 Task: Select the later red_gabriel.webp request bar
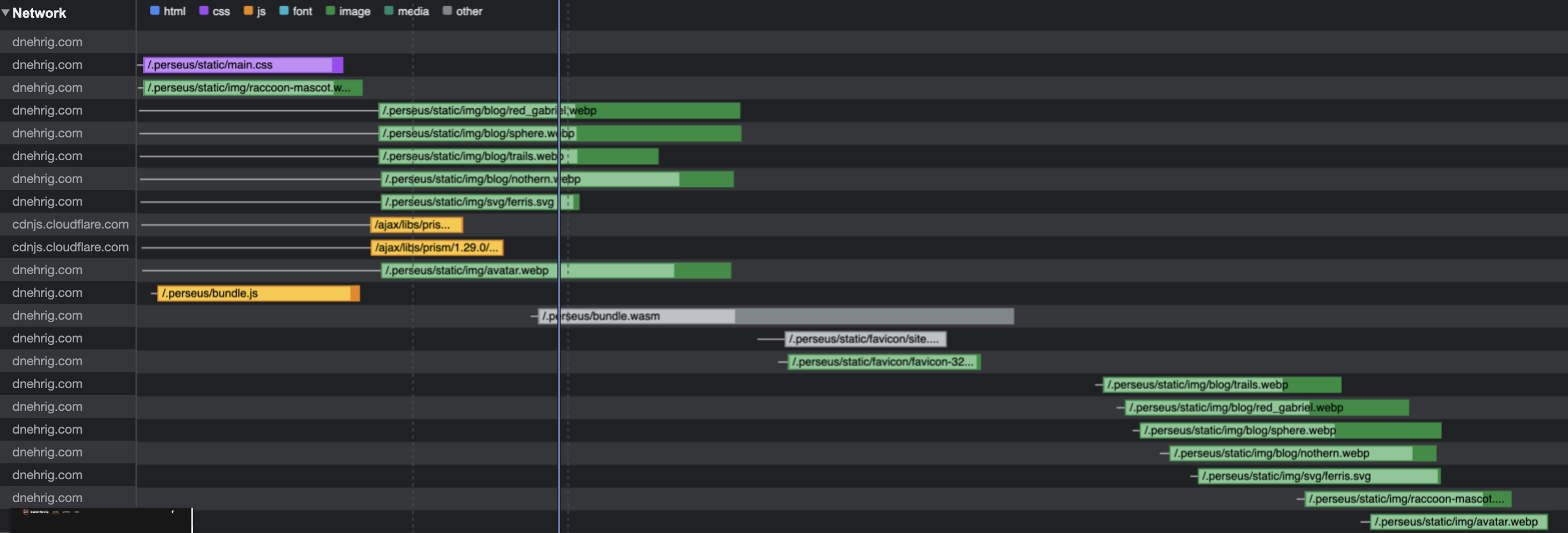[x=1267, y=408]
